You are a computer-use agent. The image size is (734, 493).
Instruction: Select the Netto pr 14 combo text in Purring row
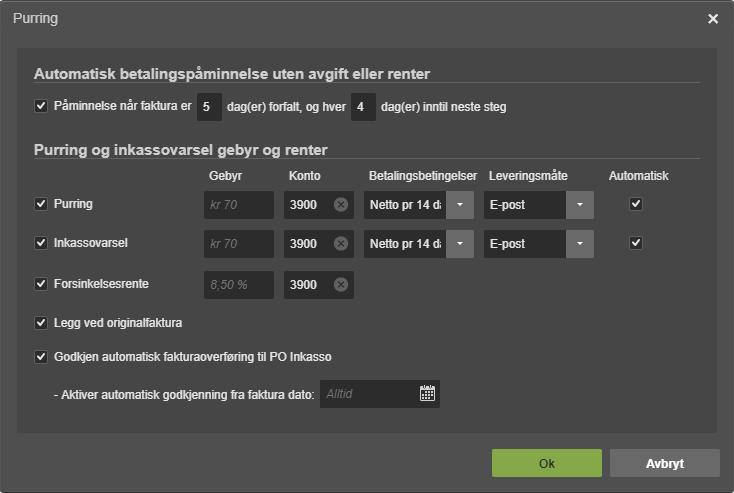pyautogui.click(x=405, y=205)
